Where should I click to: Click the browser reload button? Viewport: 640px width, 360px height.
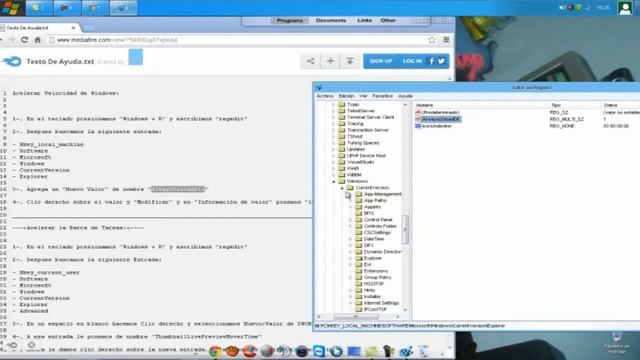(24, 40)
